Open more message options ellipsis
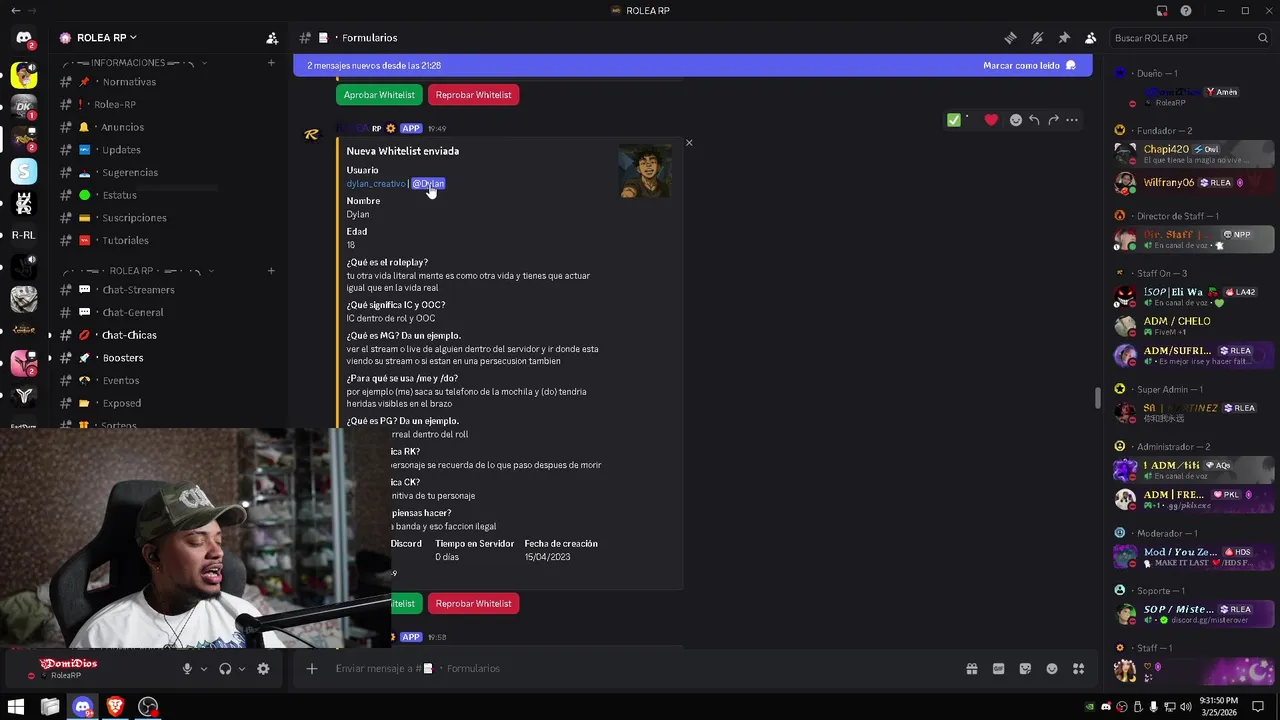This screenshot has height=720, width=1280. pyautogui.click(x=1072, y=120)
